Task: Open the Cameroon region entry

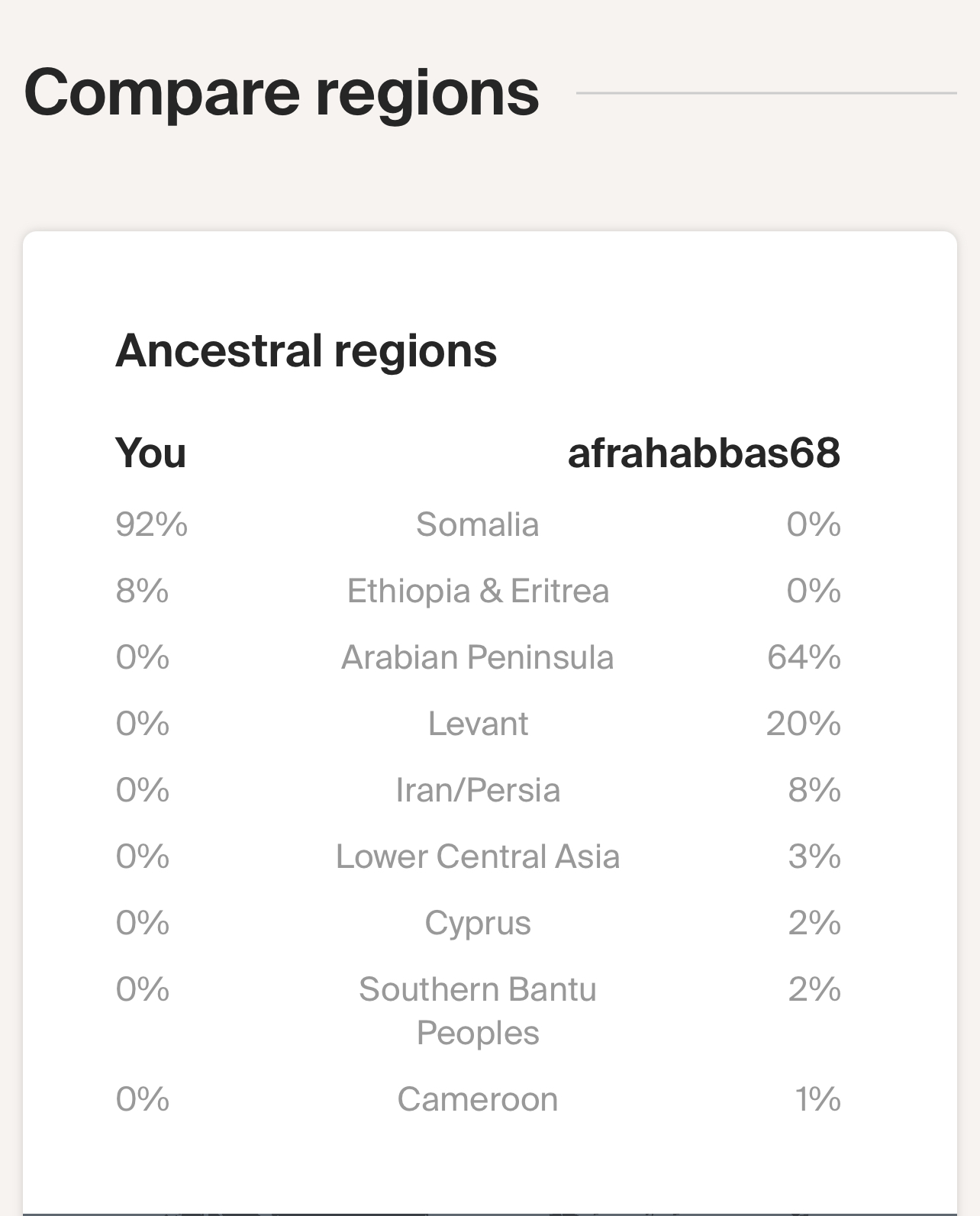Action: point(478,1099)
